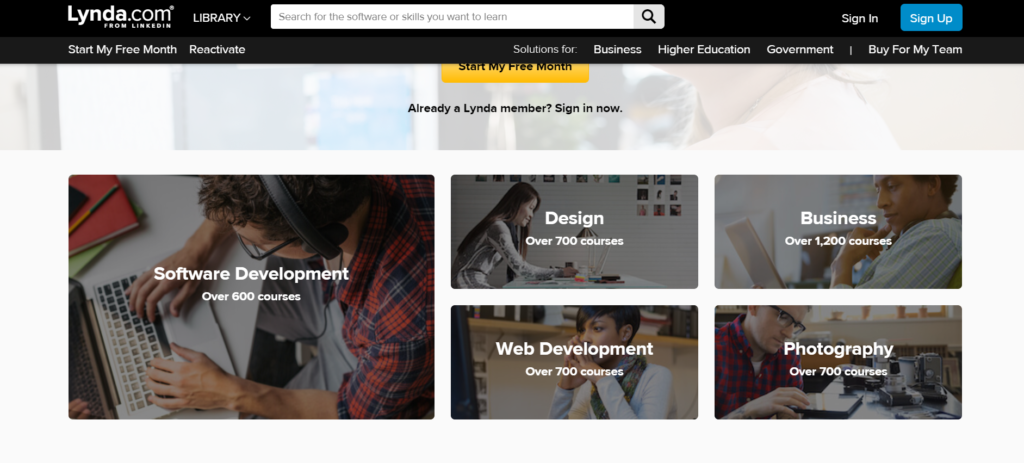This screenshot has height=463, width=1024.
Task: Expand the LIBRARY dropdown menu
Action: tap(221, 18)
